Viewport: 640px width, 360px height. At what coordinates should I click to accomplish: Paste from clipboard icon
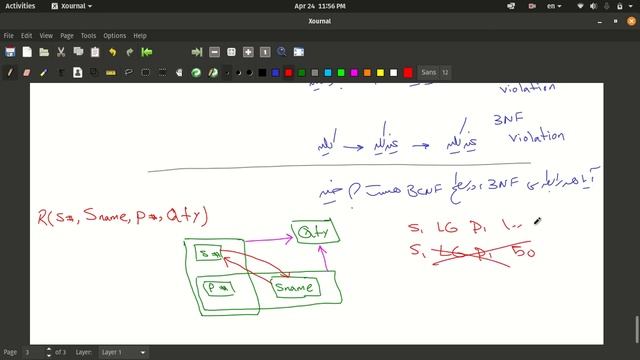(x=95, y=52)
